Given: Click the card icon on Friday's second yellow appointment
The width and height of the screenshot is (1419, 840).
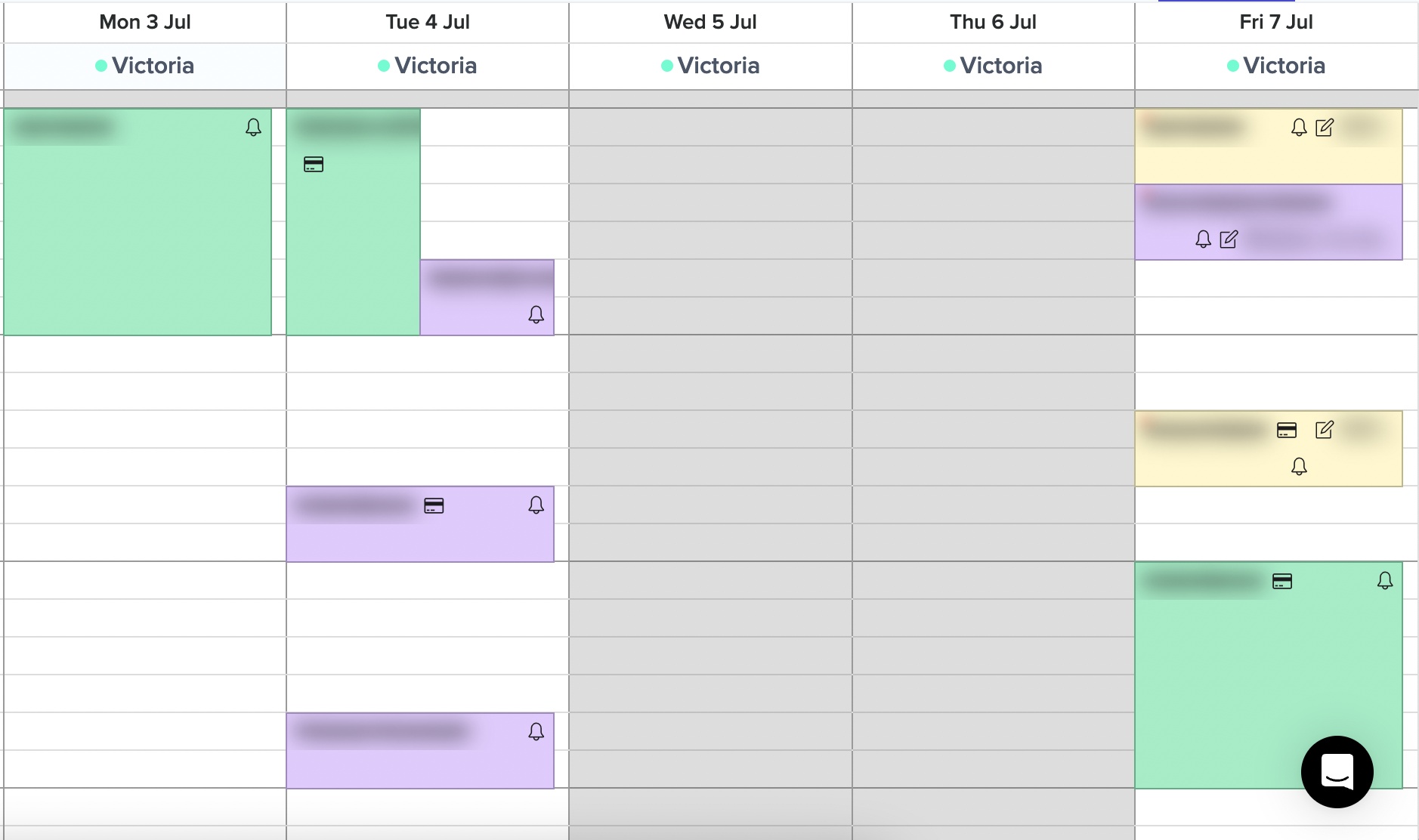Looking at the screenshot, I should (x=1287, y=430).
